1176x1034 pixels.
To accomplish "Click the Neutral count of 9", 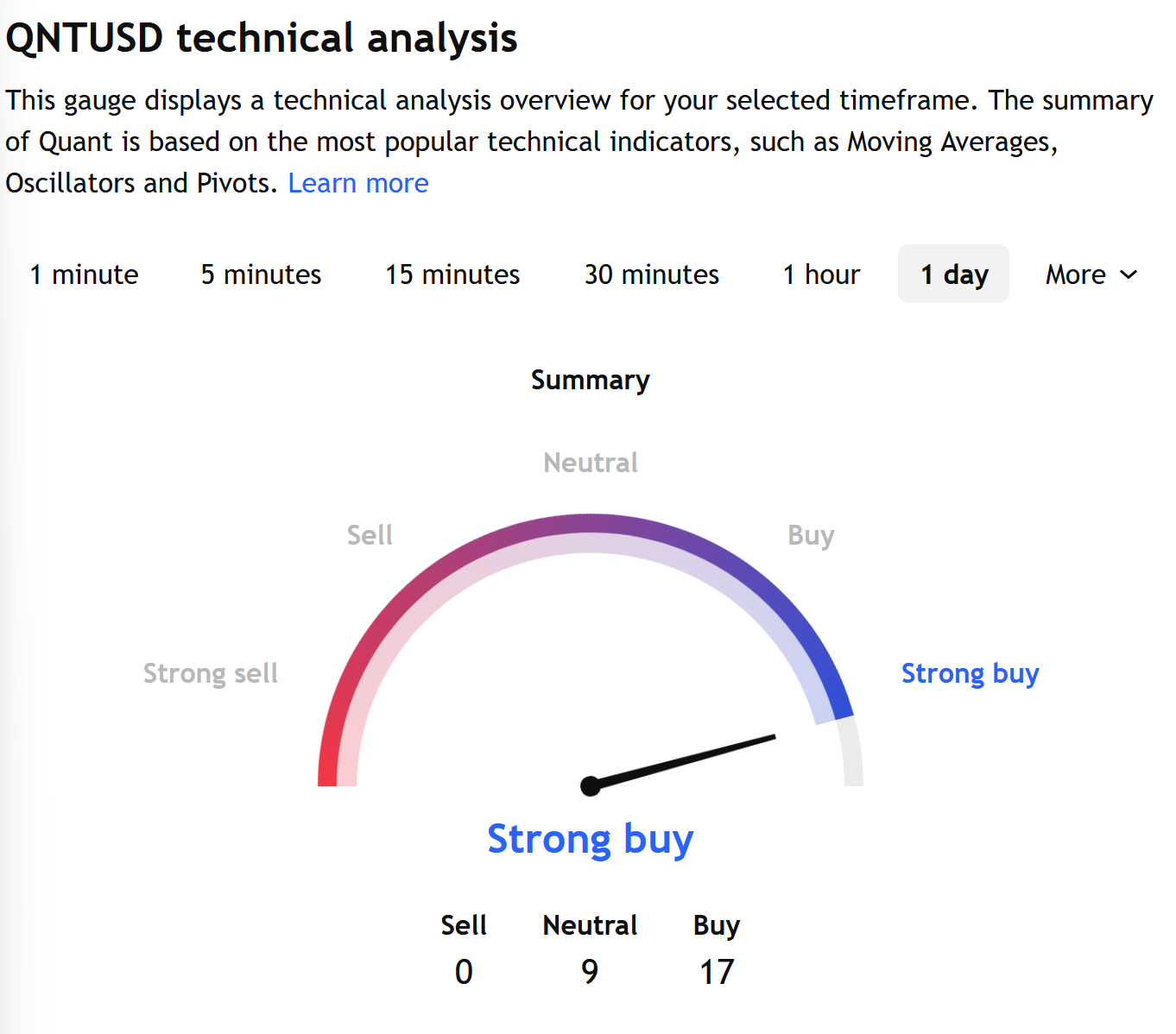I will [x=590, y=972].
